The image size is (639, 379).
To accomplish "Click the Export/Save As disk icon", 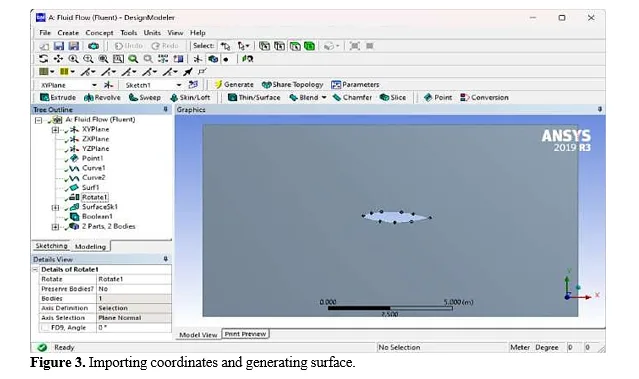I will pos(74,46).
